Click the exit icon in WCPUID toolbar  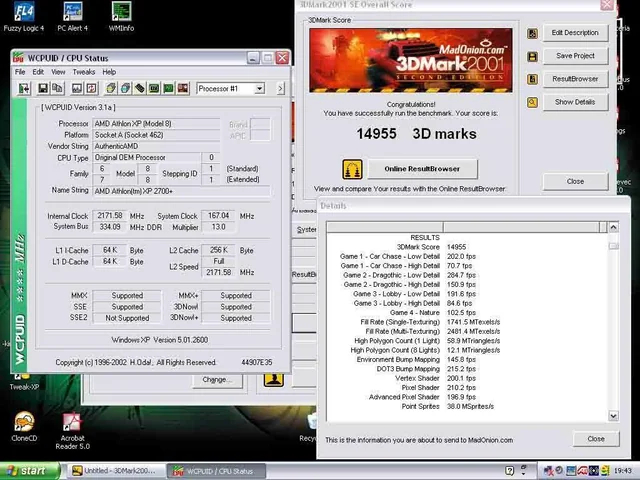pos(24,89)
